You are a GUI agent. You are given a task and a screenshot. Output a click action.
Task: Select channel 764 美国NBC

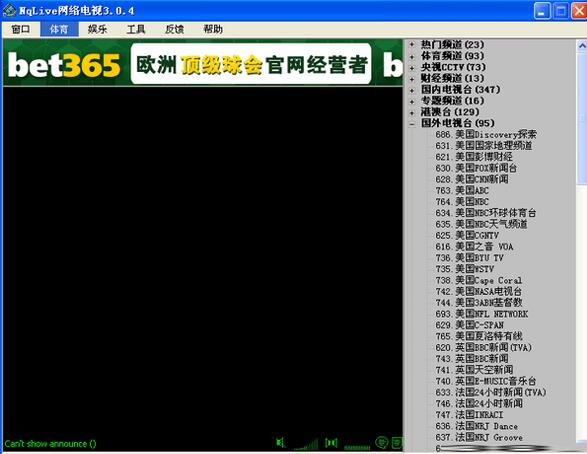(x=462, y=202)
